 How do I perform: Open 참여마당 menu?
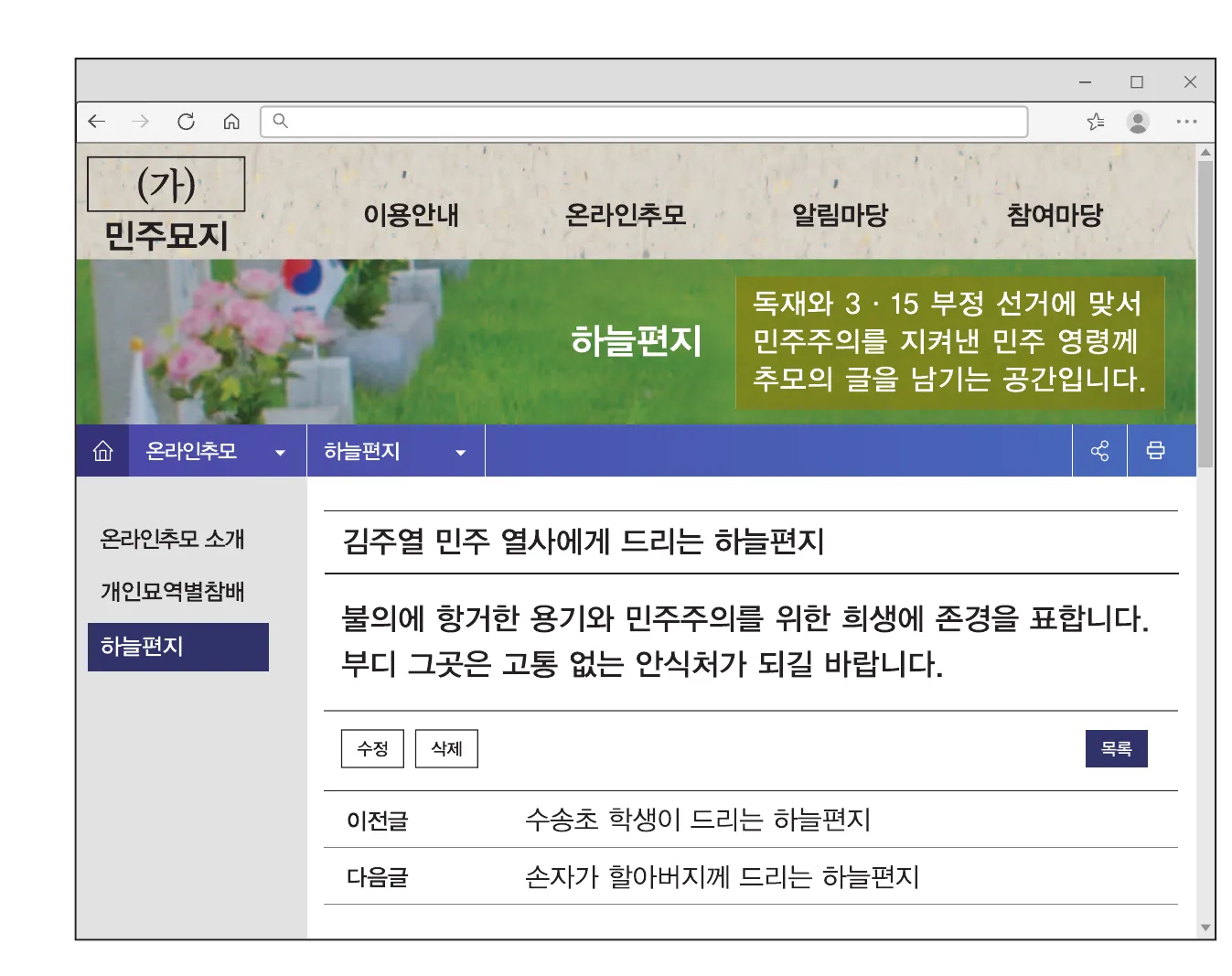(1055, 215)
